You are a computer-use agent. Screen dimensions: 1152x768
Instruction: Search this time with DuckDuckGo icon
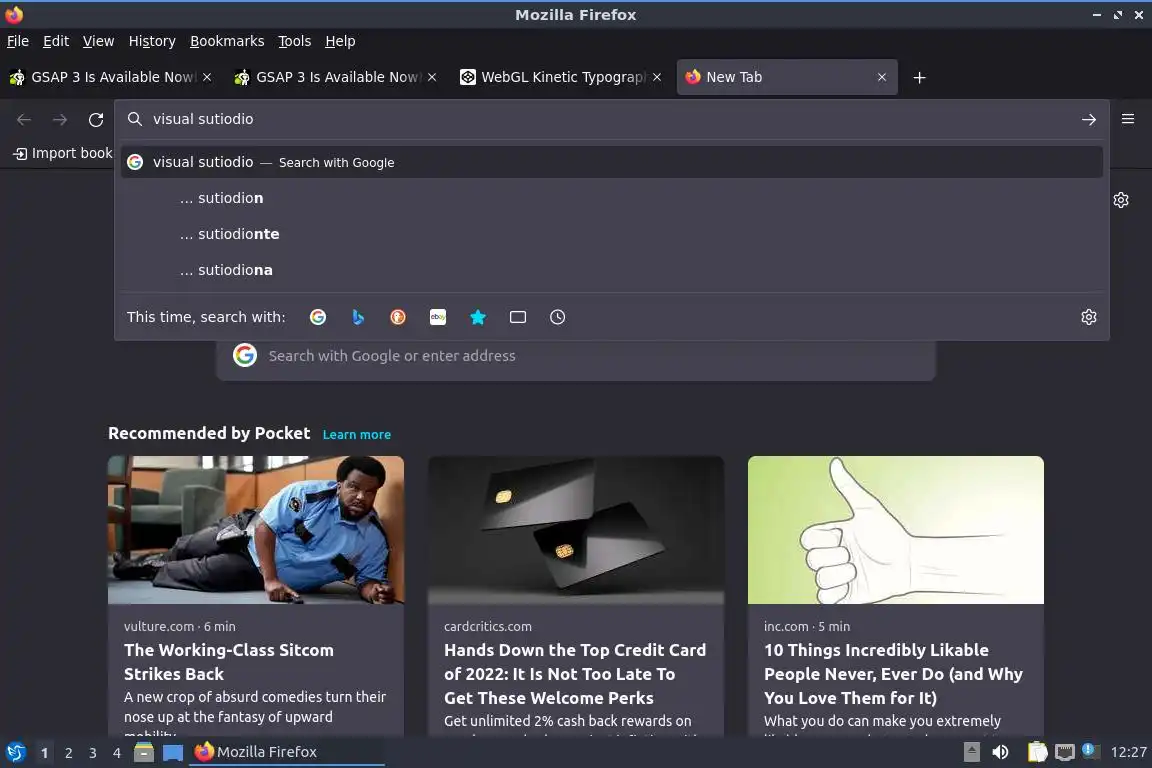[x=397, y=317]
